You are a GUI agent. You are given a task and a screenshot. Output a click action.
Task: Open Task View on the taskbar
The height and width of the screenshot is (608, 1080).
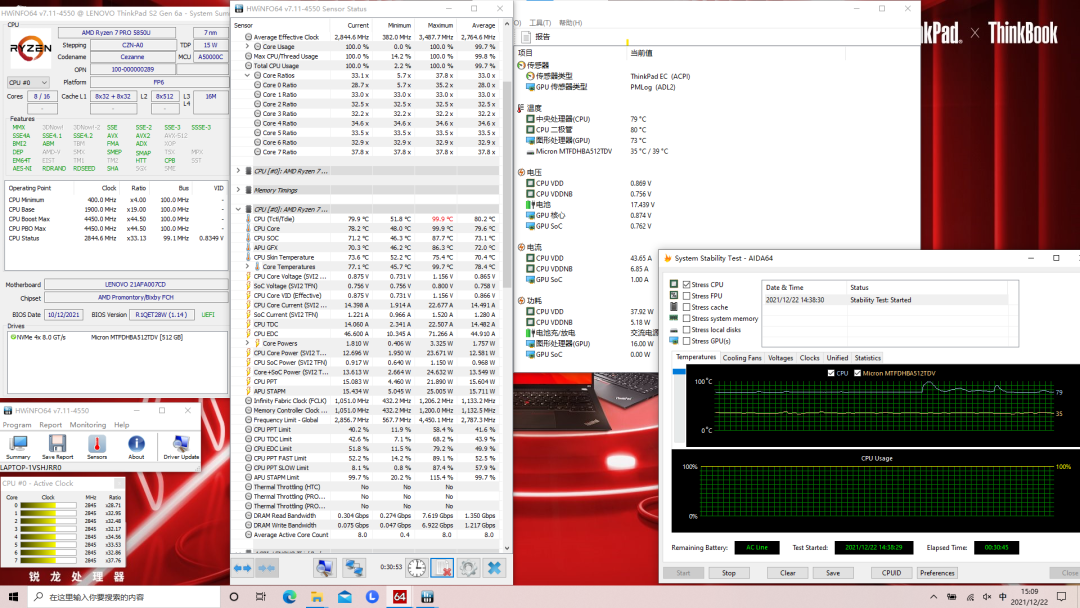pos(260,597)
